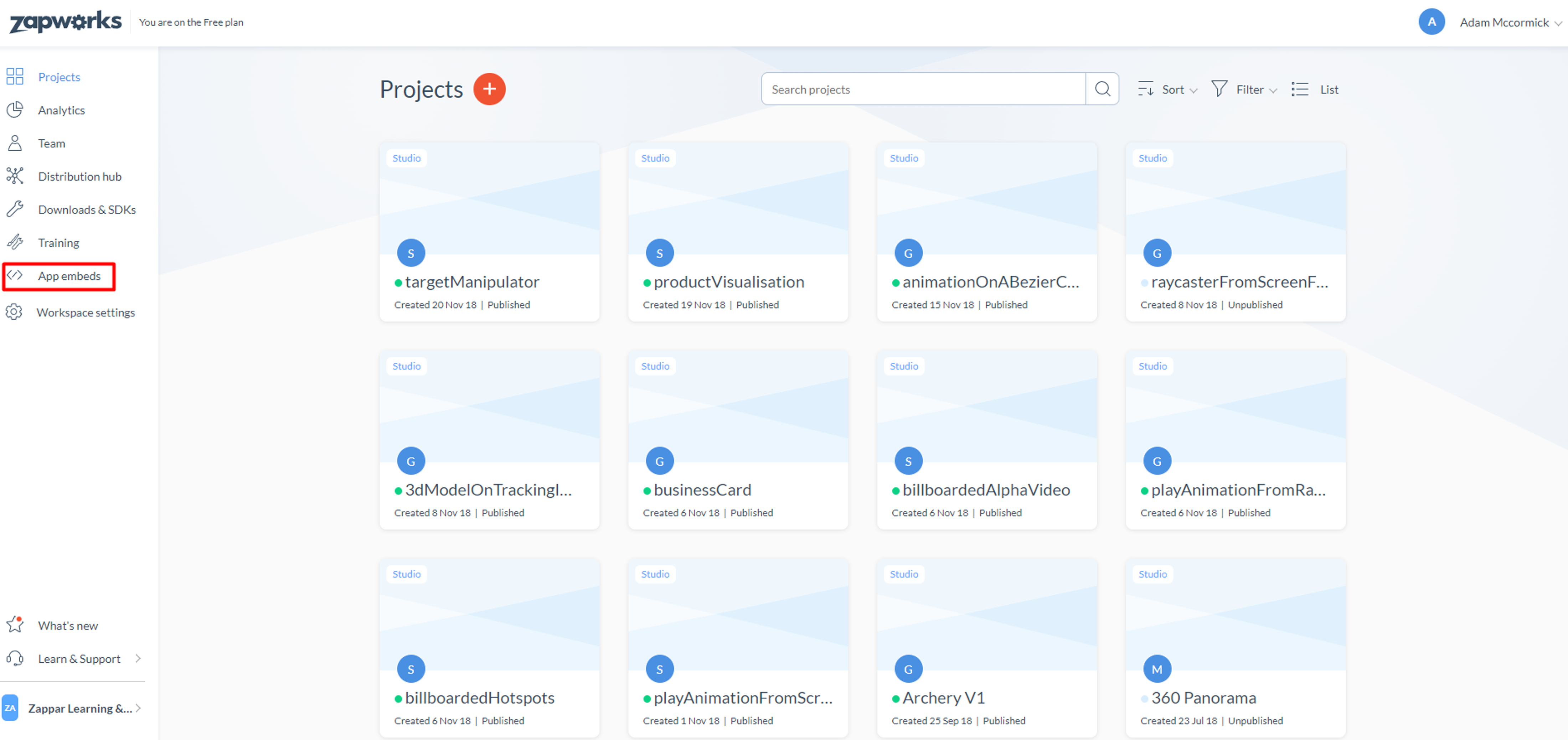Click 'Created 20 Nov 18 | Published' text
The image size is (1568, 740).
tap(462, 304)
